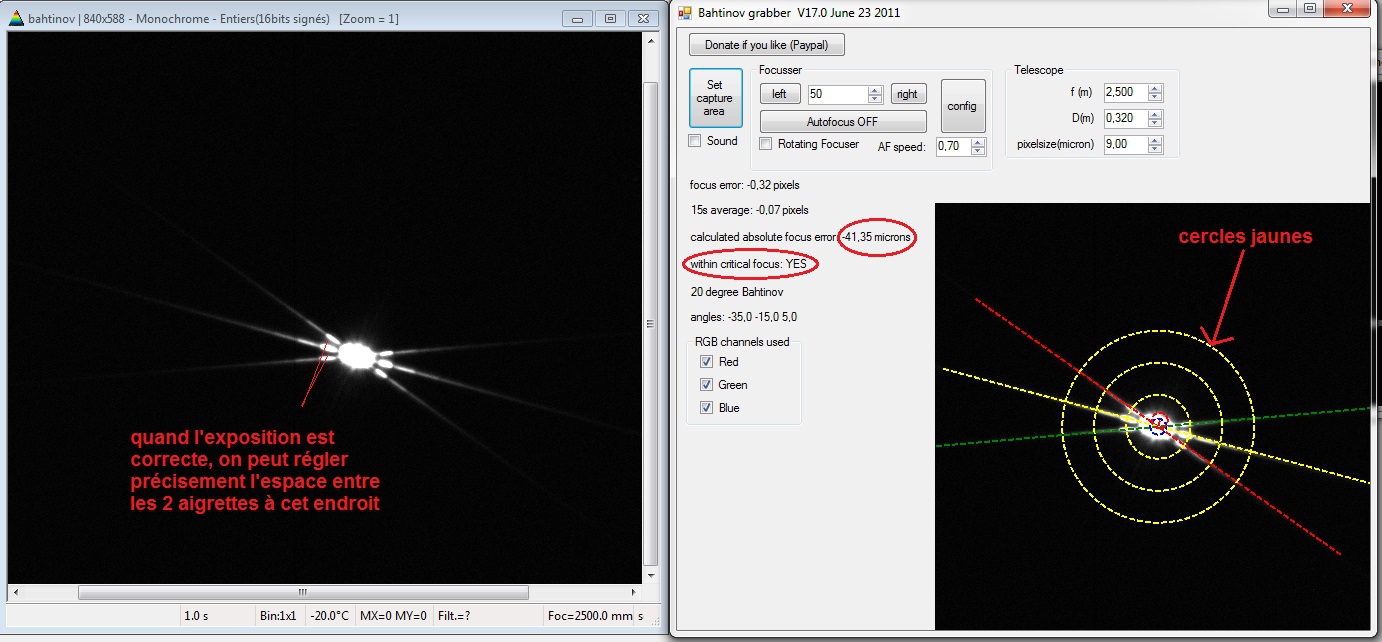Increase AF speed with up arrow
The image size is (1382, 642).
[978, 143]
